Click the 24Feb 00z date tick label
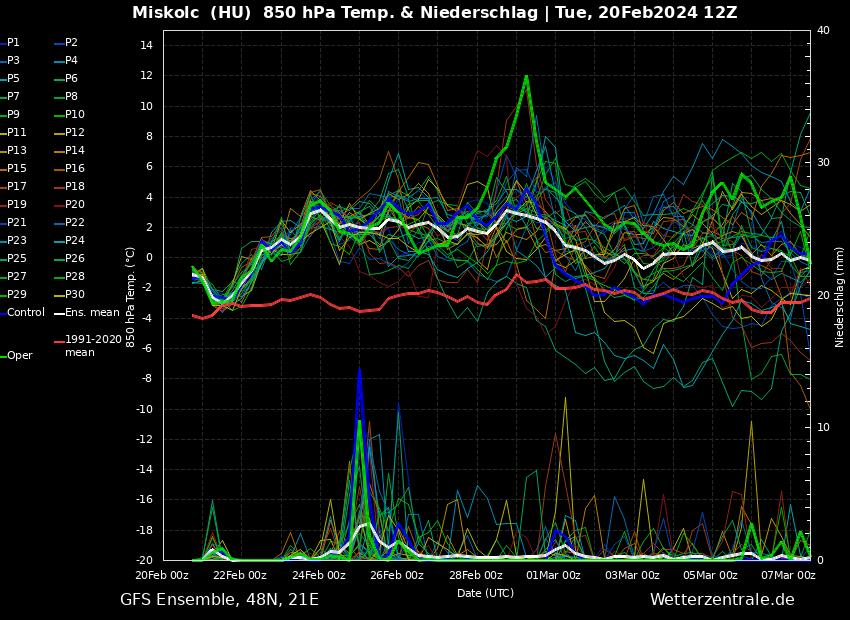The height and width of the screenshot is (620, 850). pos(318,575)
